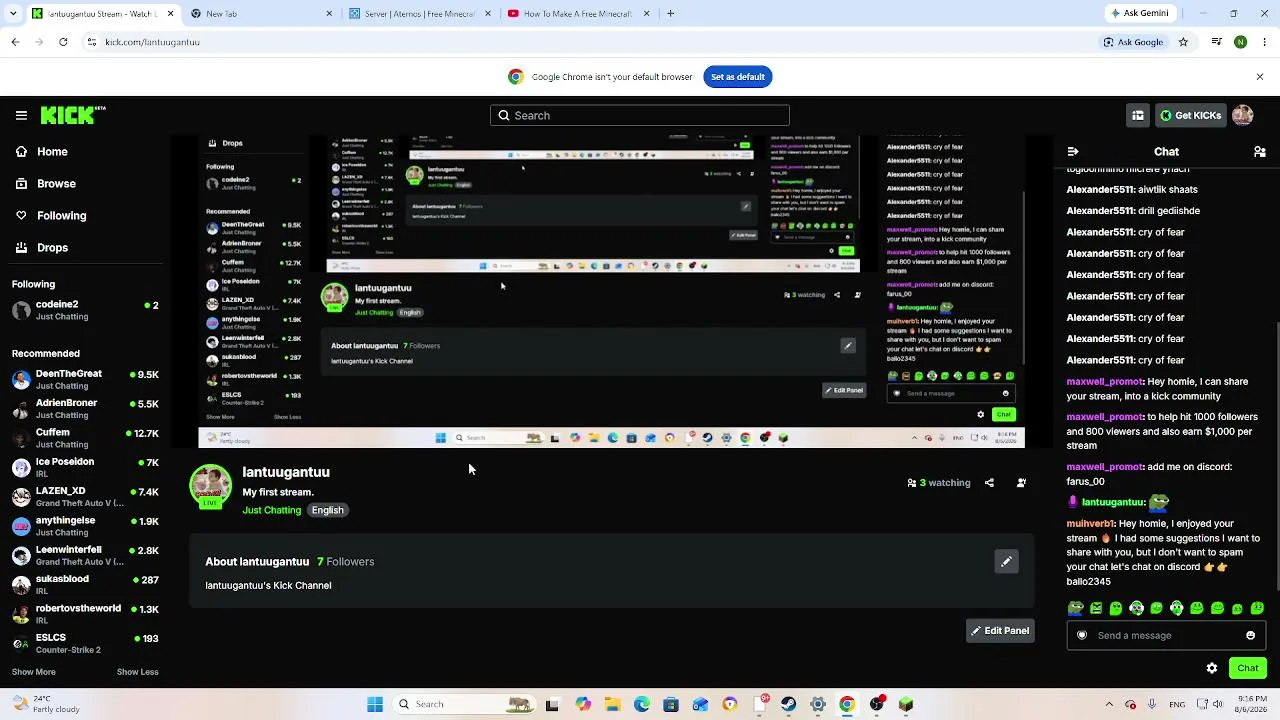Open Microsoft Edge from the taskbar
Image resolution: width=1280 pixels, height=720 pixels.
(642, 704)
